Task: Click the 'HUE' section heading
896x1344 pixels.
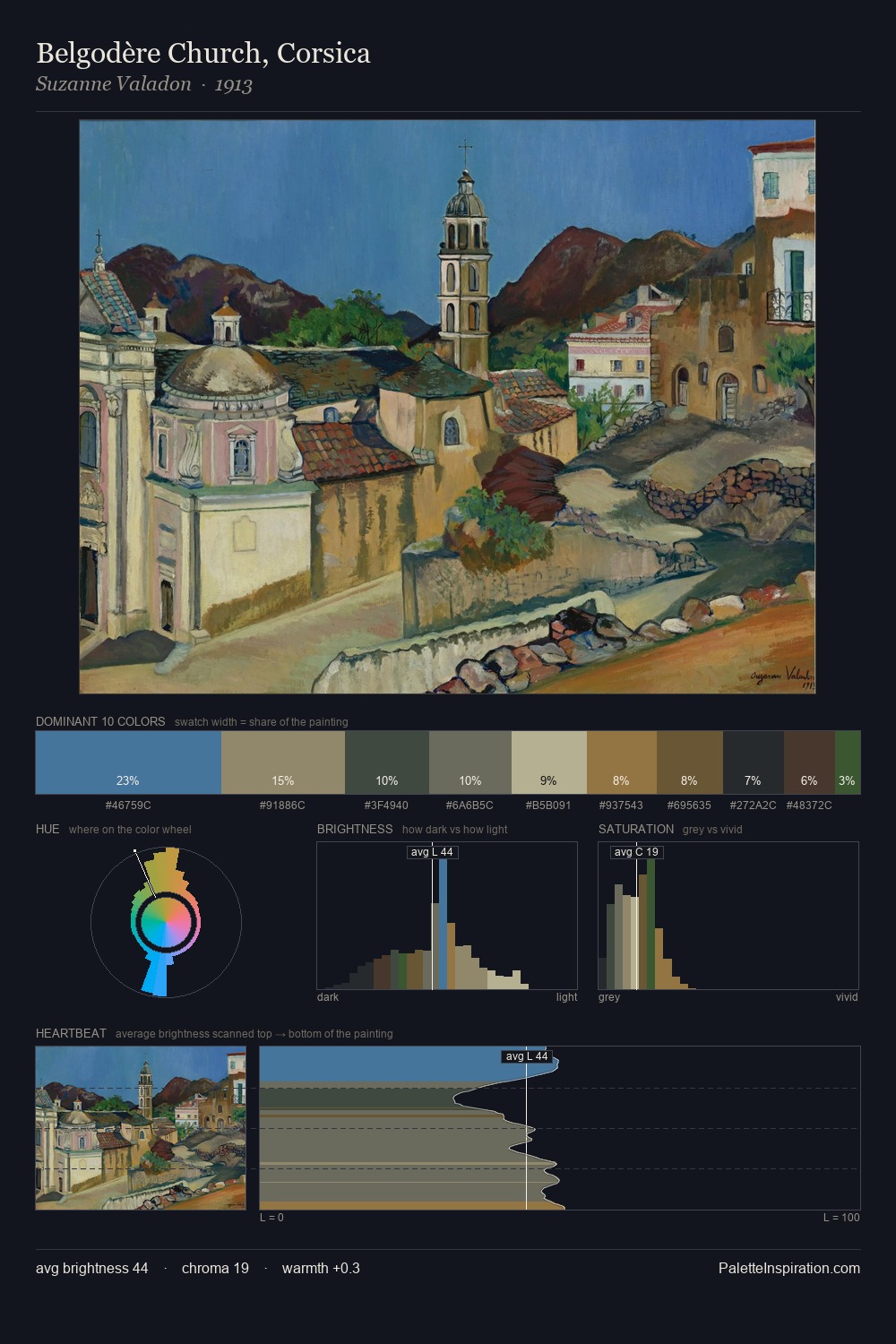Action: point(47,829)
